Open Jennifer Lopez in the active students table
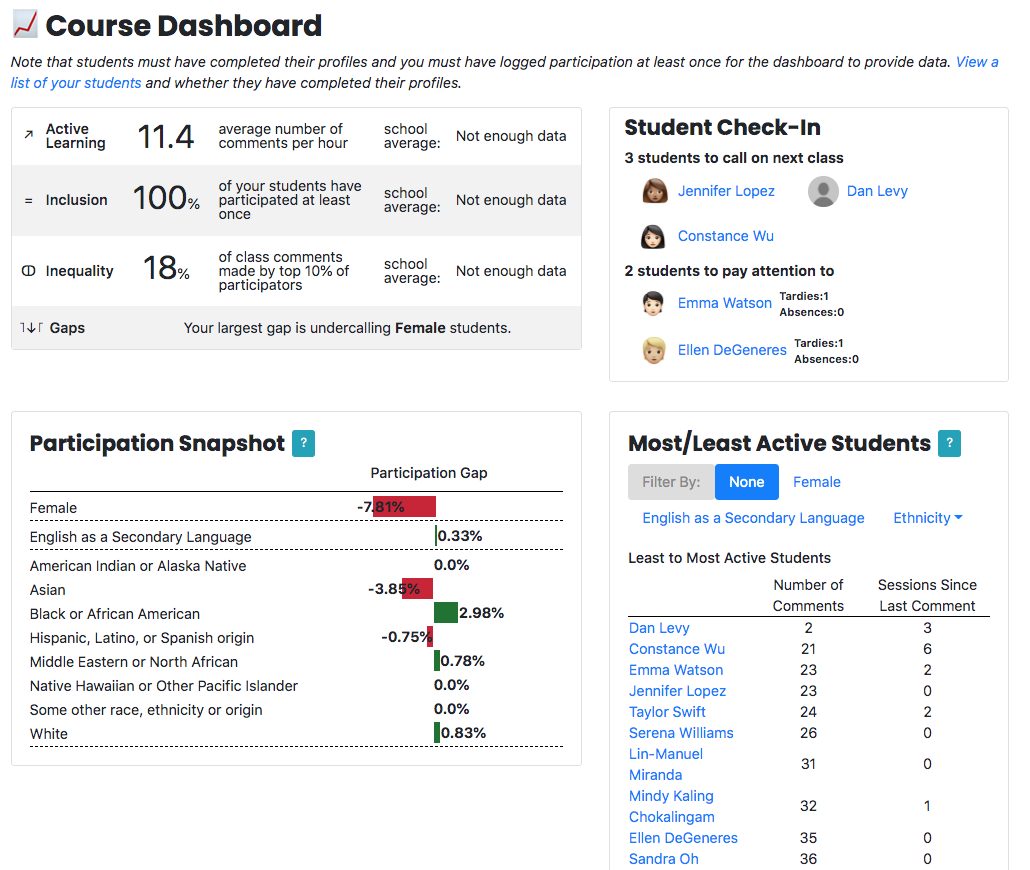The height and width of the screenshot is (870, 1030). click(x=677, y=691)
